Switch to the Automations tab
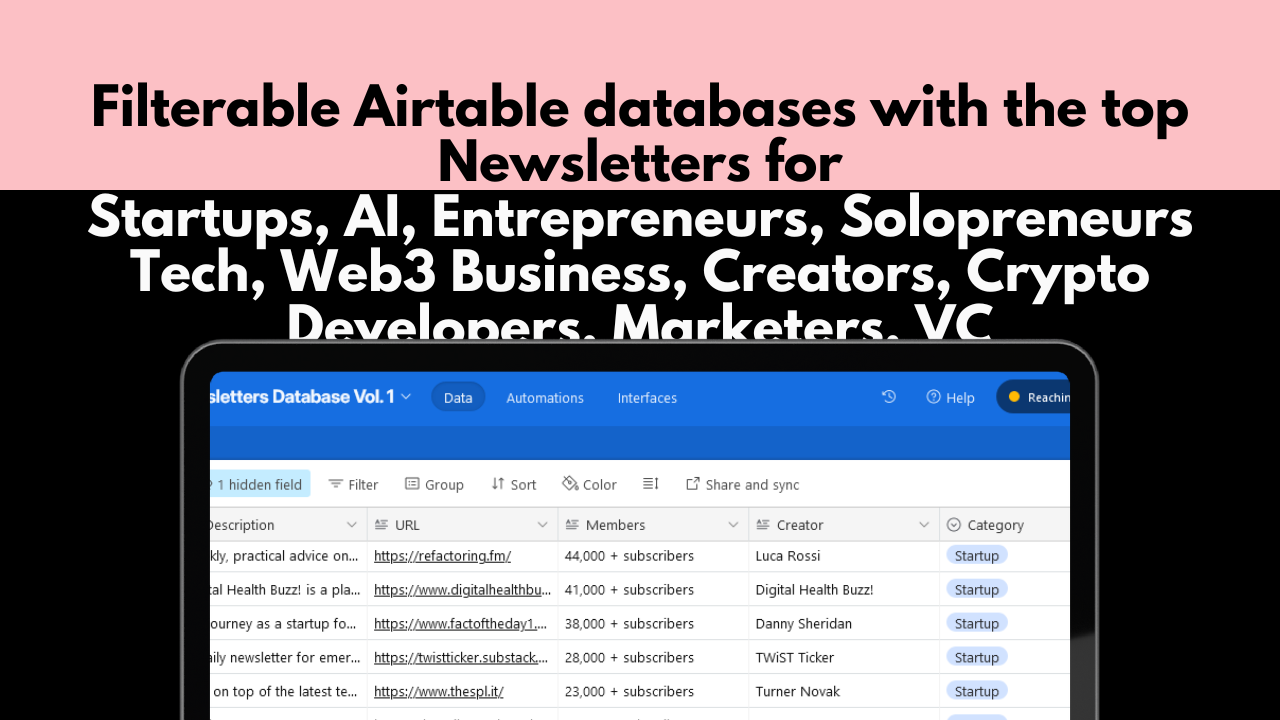 tap(545, 397)
